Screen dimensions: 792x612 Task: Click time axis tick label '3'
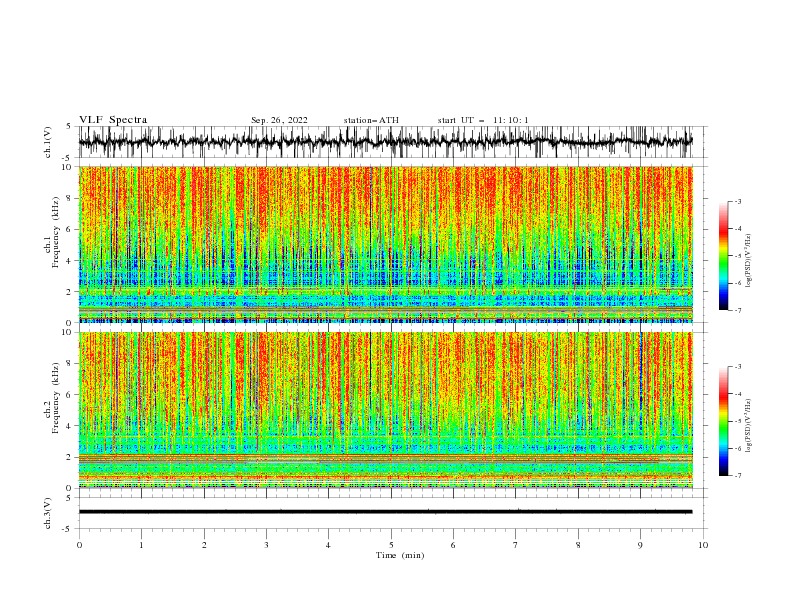266,545
